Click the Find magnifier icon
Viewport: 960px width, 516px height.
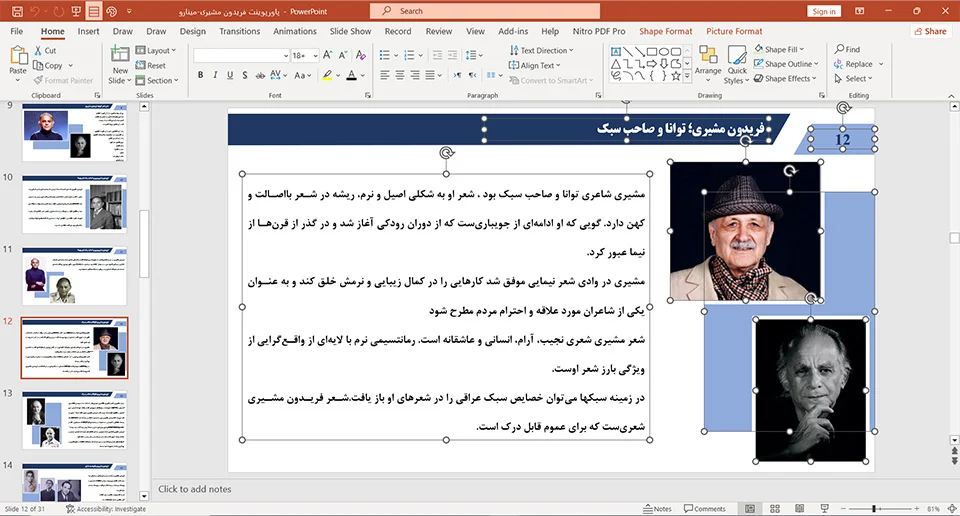839,49
